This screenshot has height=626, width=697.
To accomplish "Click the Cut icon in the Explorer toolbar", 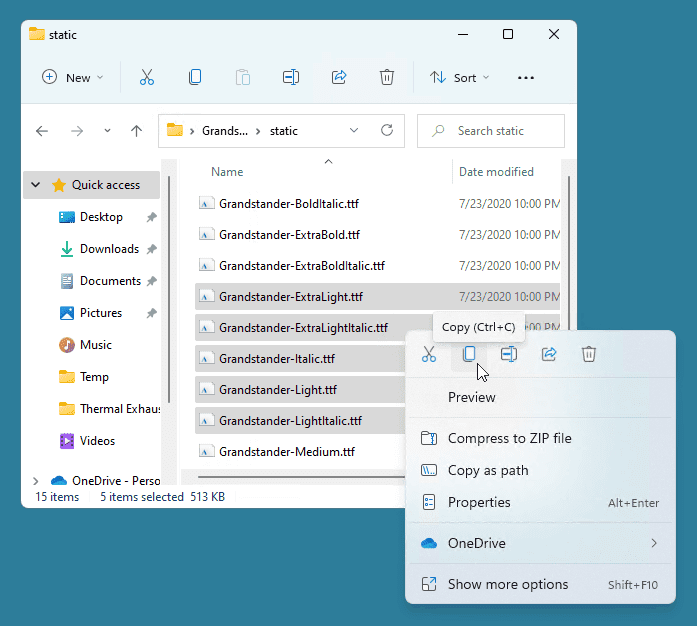I will click(147, 77).
